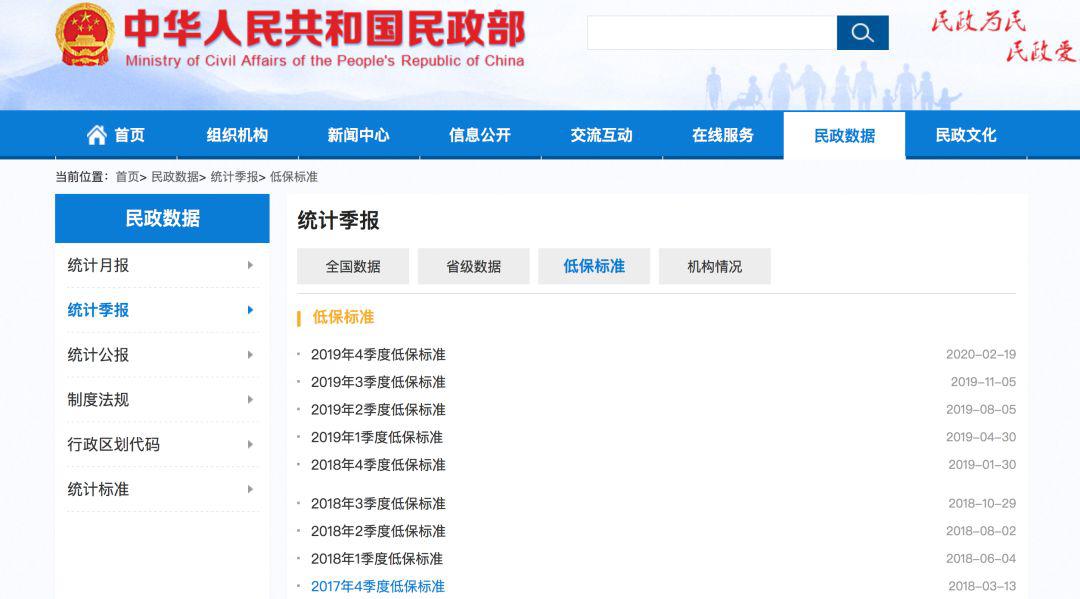Click the date 2018-10-29

[x=982, y=503]
